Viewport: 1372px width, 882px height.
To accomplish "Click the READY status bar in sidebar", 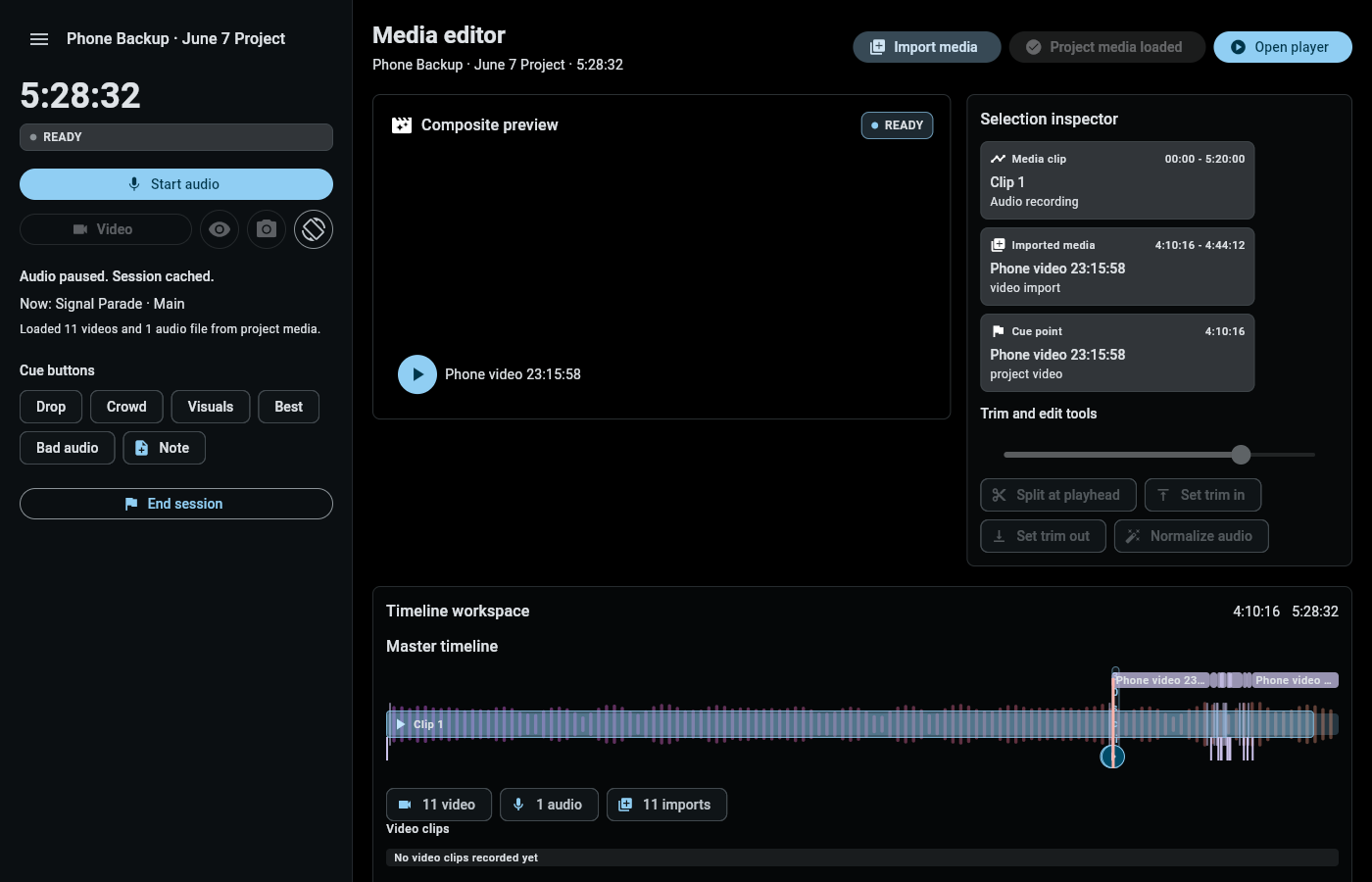I will tap(176, 137).
